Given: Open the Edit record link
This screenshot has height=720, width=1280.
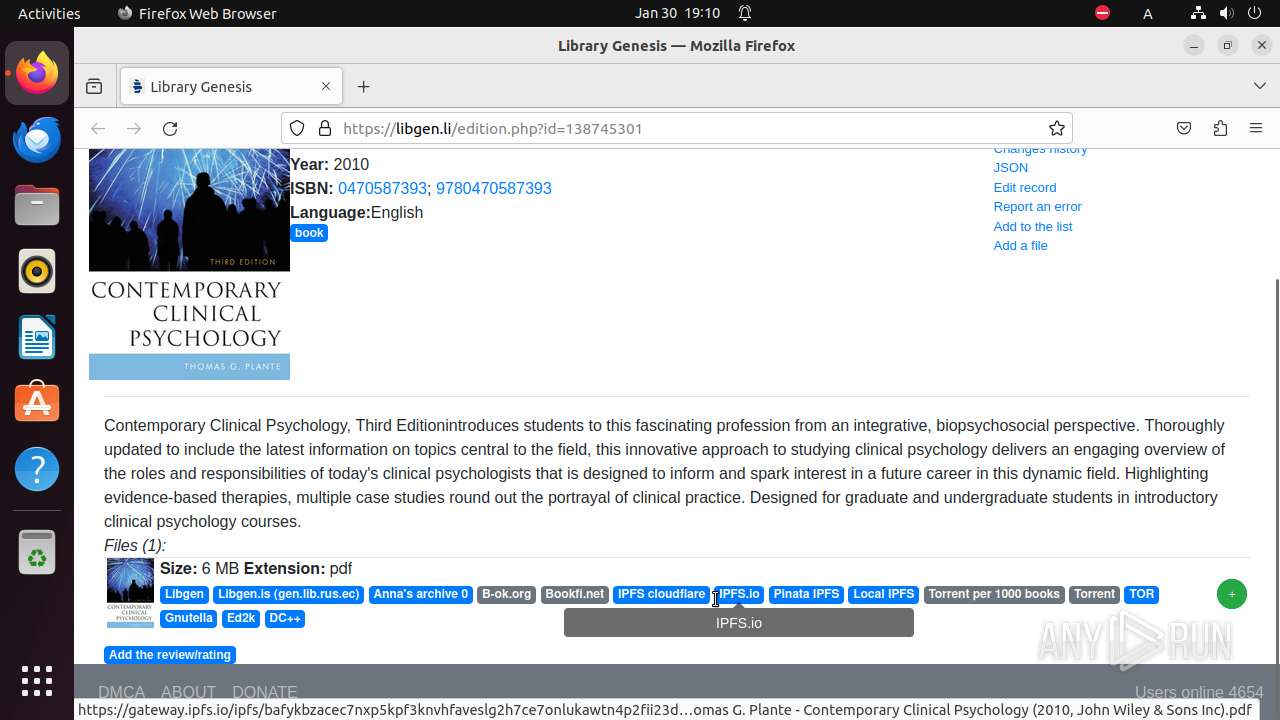Looking at the screenshot, I should click(x=1025, y=187).
